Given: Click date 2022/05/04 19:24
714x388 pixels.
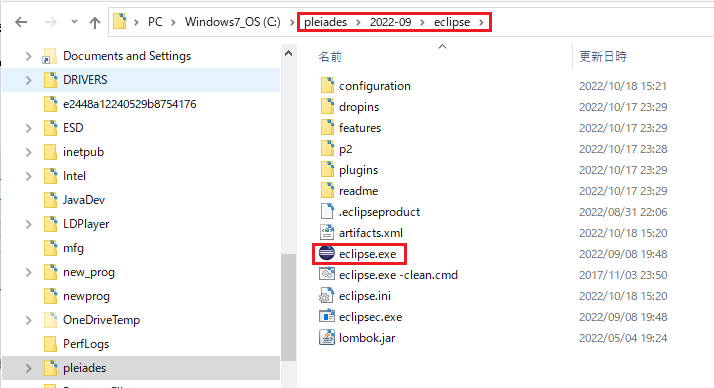Looking at the screenshot, I should 623,338.
